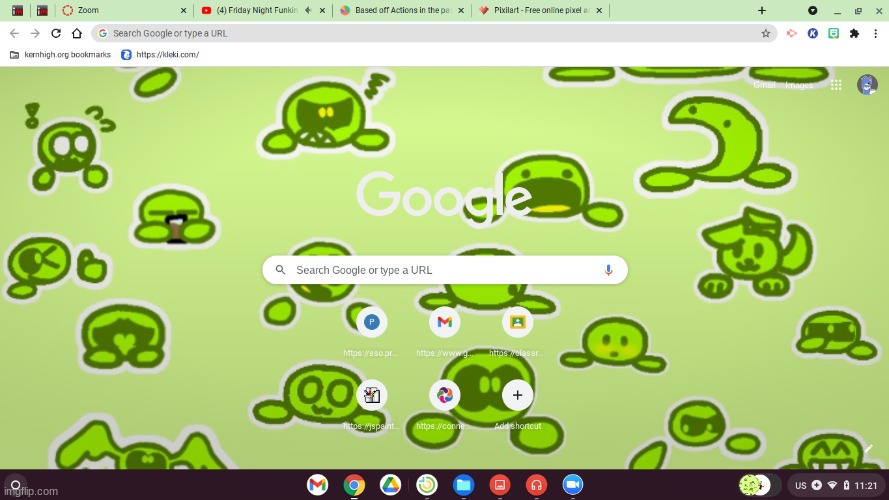Screen dimensions: 889x500
Task: Go to the Home page
Action: point(77,33)
